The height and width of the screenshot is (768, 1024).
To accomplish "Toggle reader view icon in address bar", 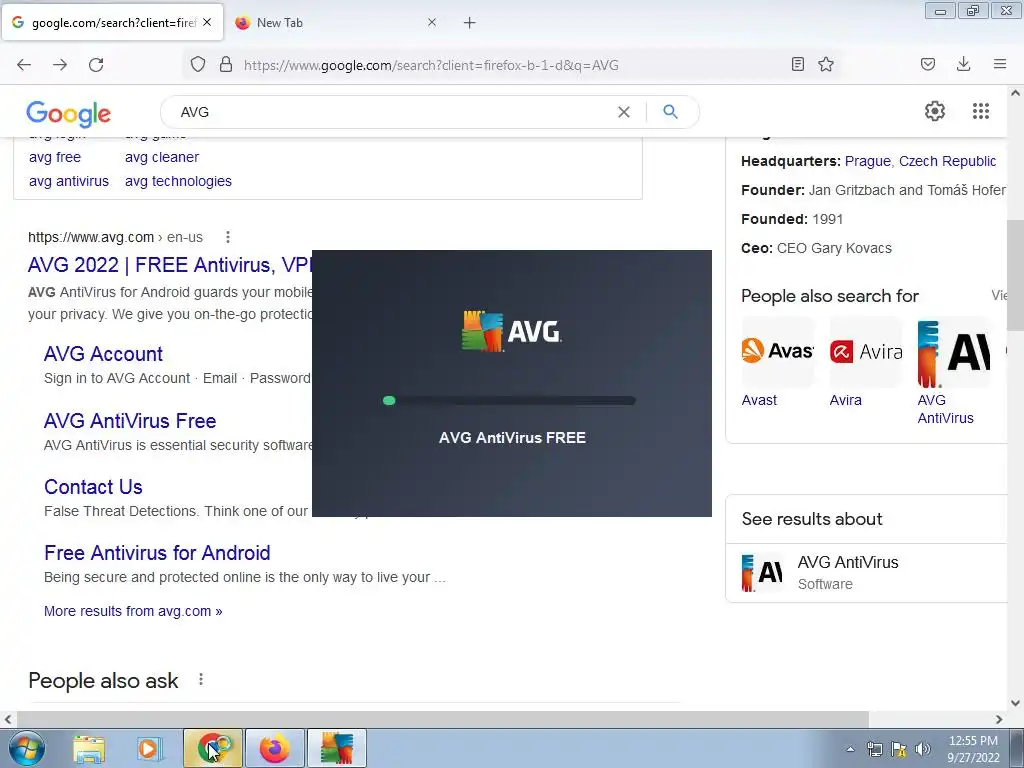I will pos(797,64).
